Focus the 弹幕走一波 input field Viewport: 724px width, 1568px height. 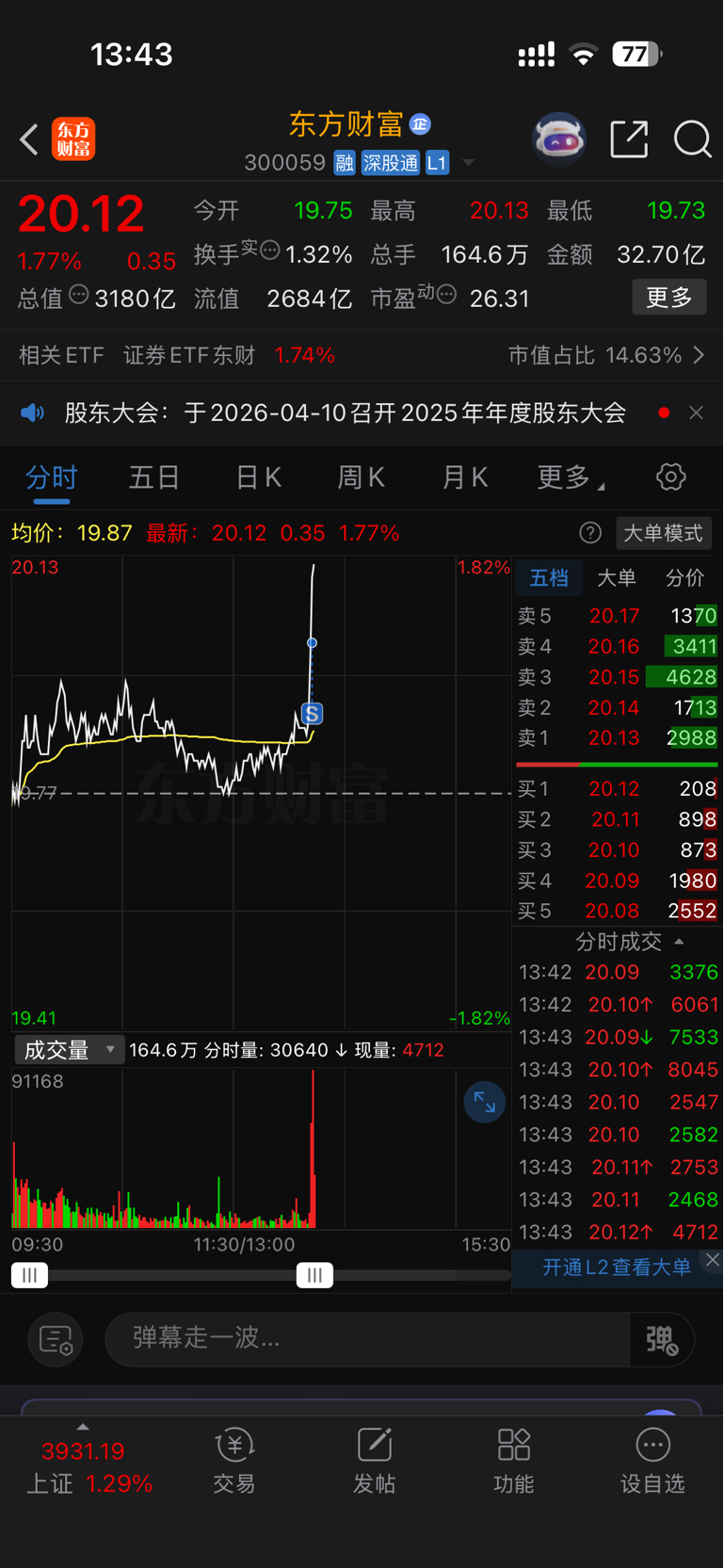[x=367, y=1339]
